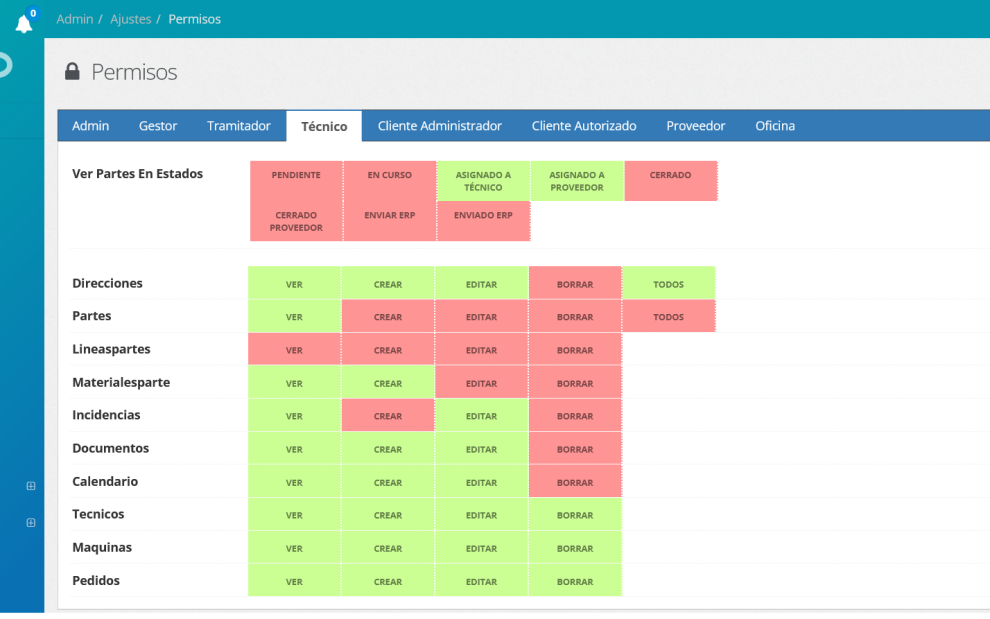Expand the first plus icon in the sidebar
990x619 pixels.
pos(31,486)
